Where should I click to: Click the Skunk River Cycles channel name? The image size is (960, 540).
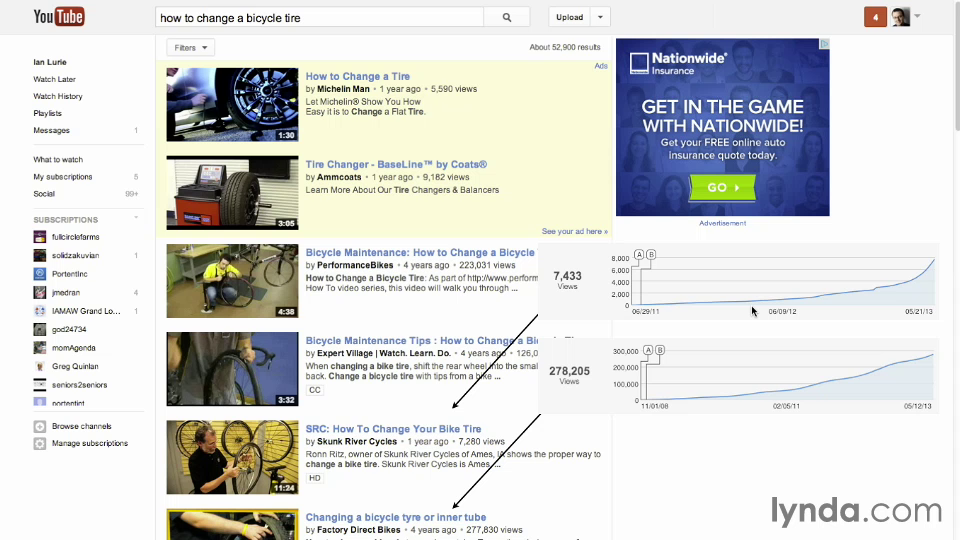click(357, 441)
